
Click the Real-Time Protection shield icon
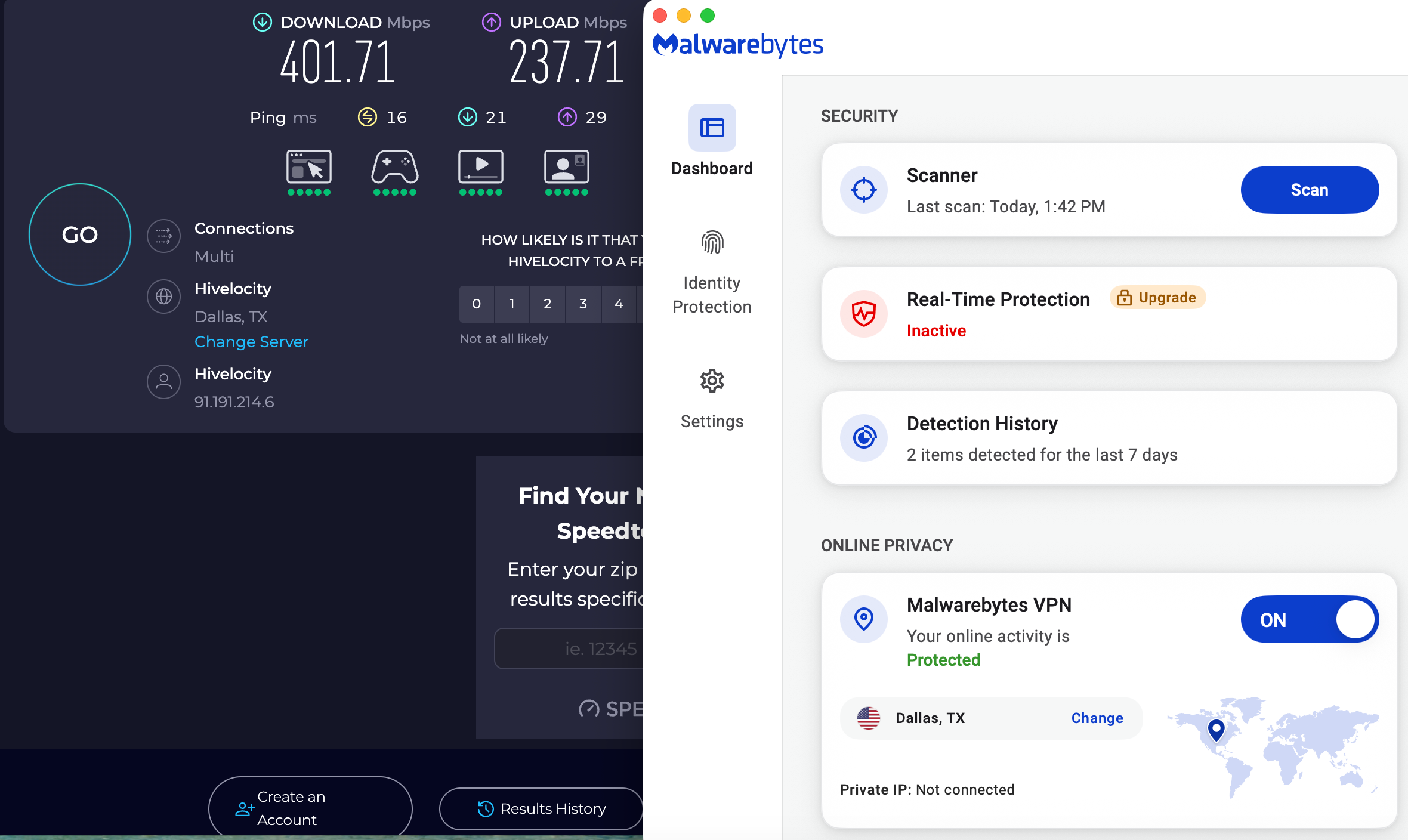[x=863, y=314]
